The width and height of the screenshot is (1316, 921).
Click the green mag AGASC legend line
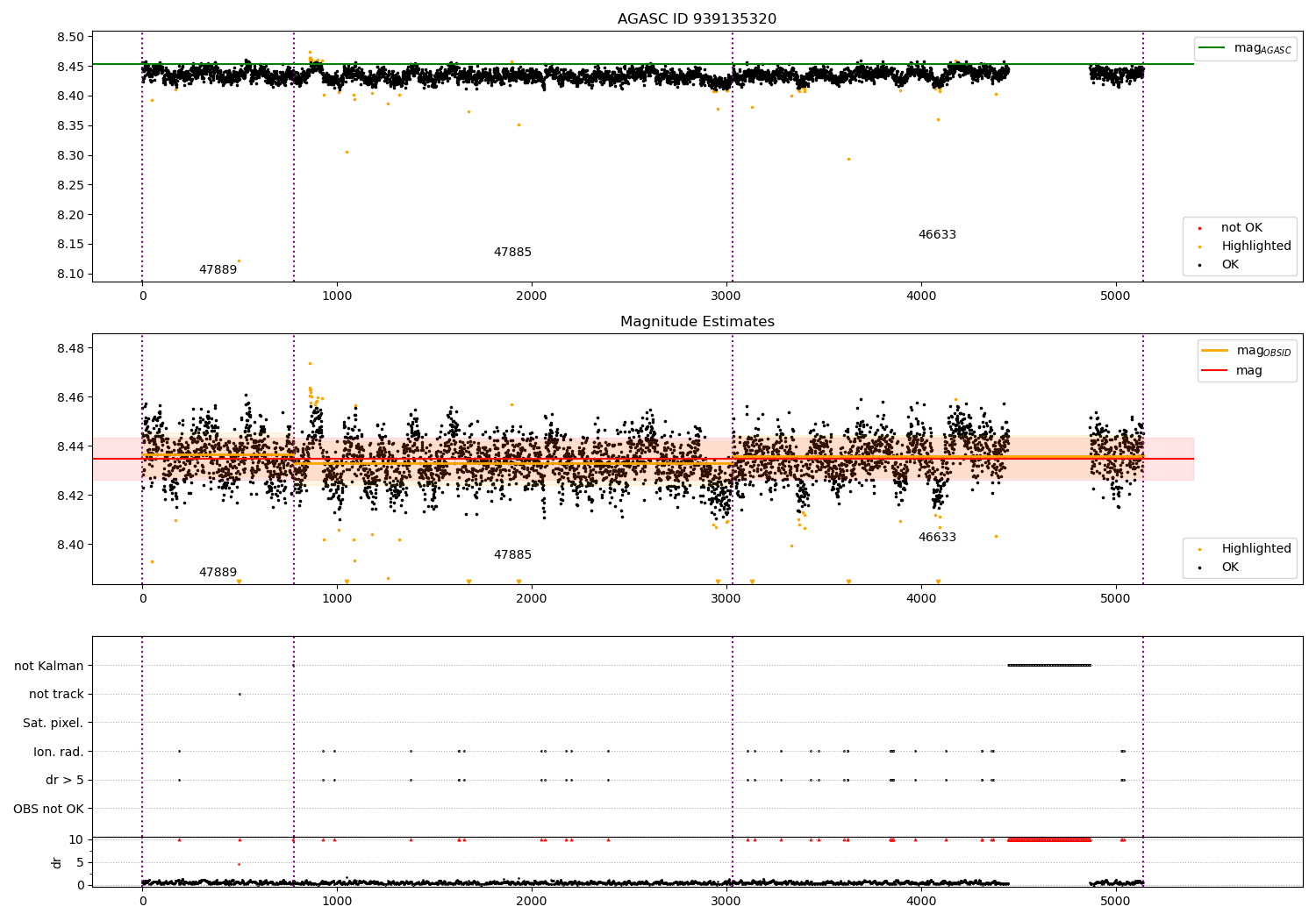[x=1212, y=48]
